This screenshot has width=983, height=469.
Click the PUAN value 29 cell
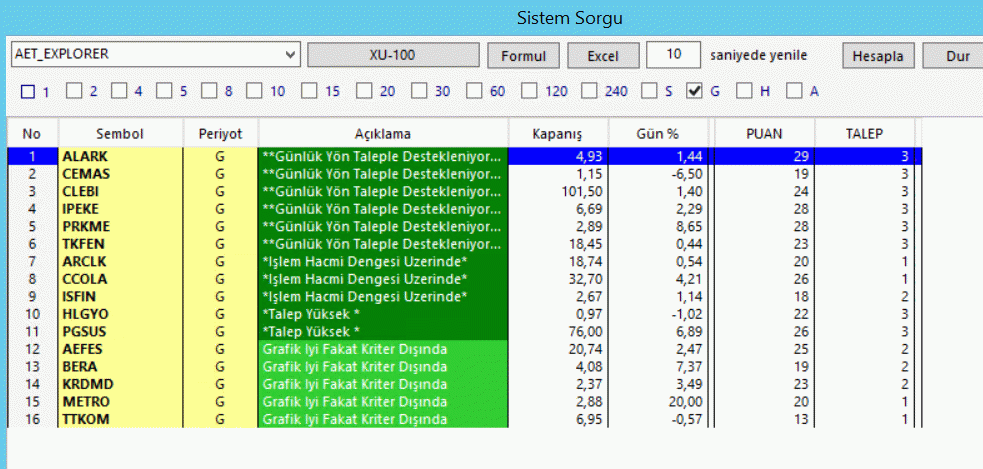[x=764, y=156]
